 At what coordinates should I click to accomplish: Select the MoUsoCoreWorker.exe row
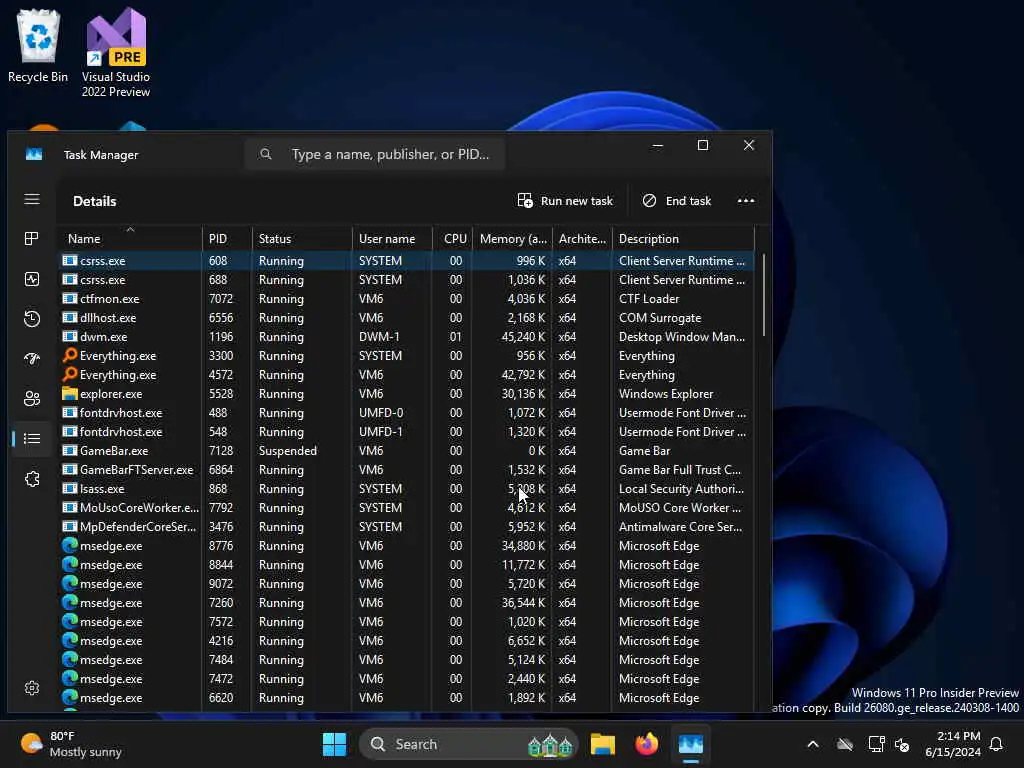click(x=406, y=507)
